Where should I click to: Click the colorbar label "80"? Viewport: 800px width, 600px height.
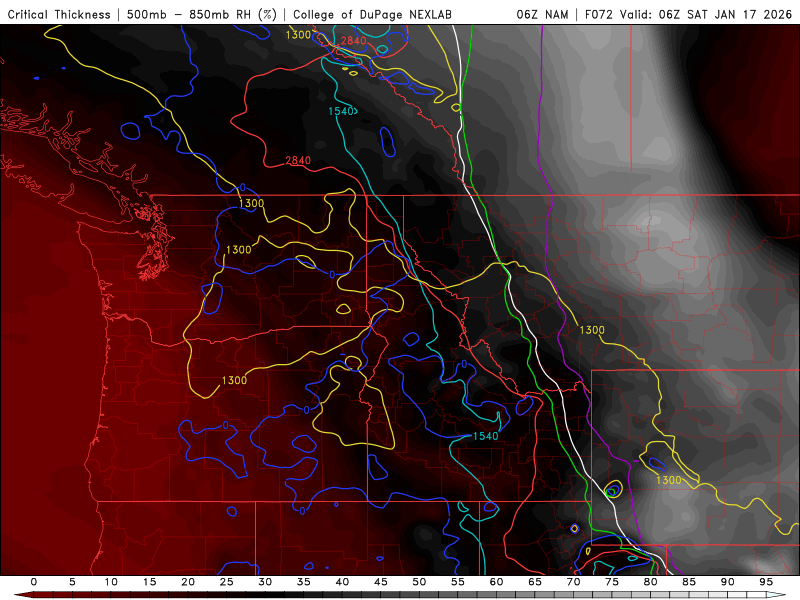point(651,582)
